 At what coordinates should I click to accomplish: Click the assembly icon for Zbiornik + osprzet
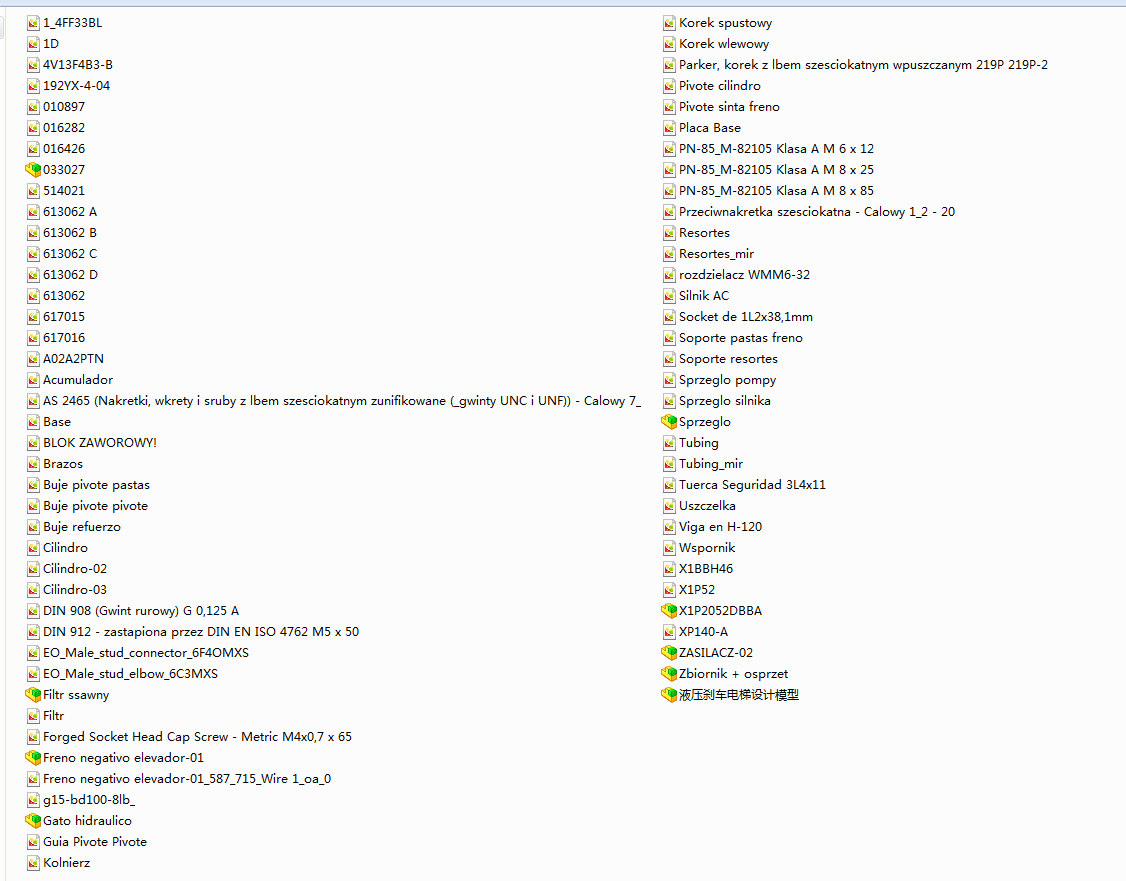pos(669,674)
